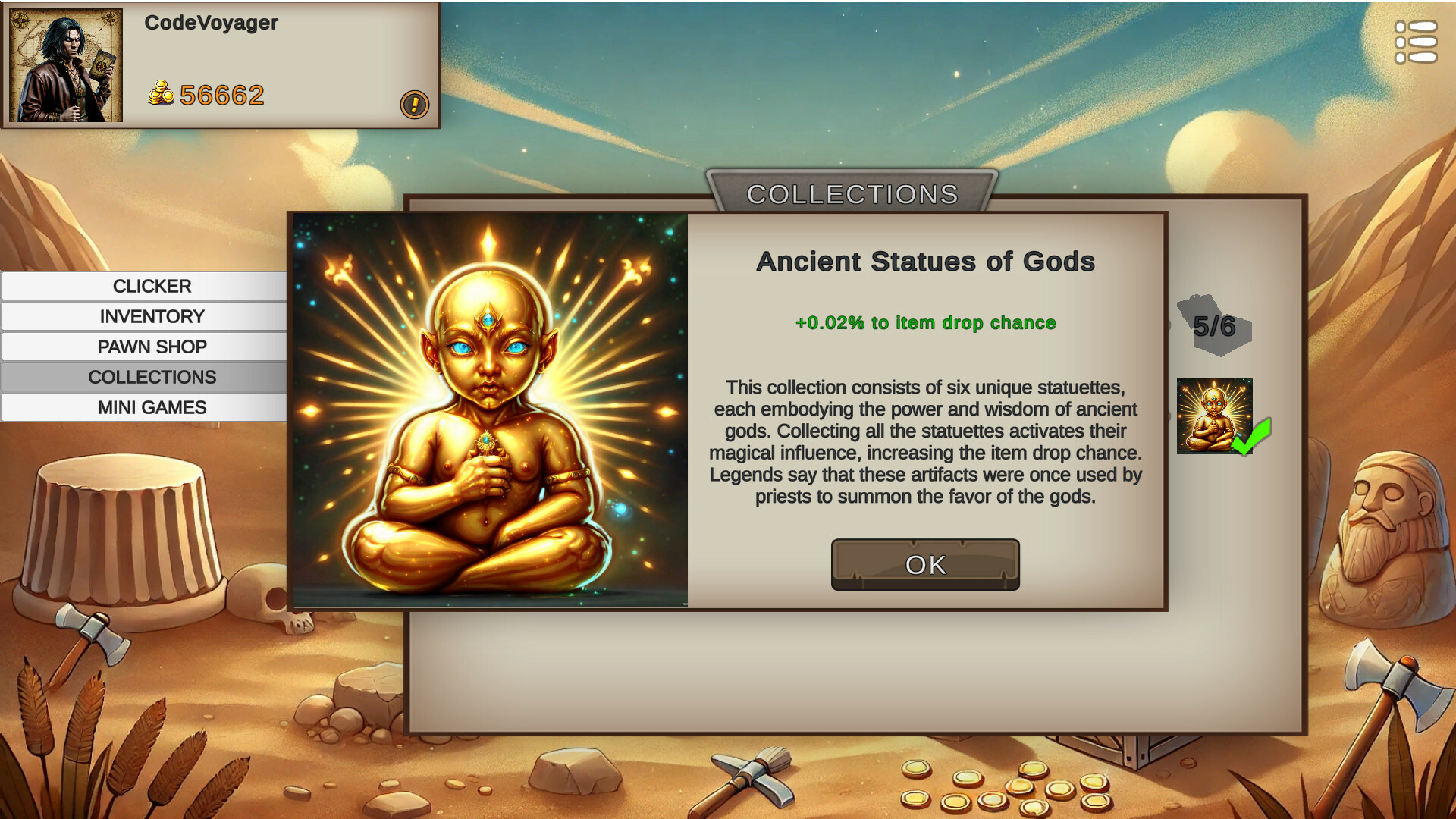Open the orange exclamation alert icon
1456x819 pixels.
(414, 105)
